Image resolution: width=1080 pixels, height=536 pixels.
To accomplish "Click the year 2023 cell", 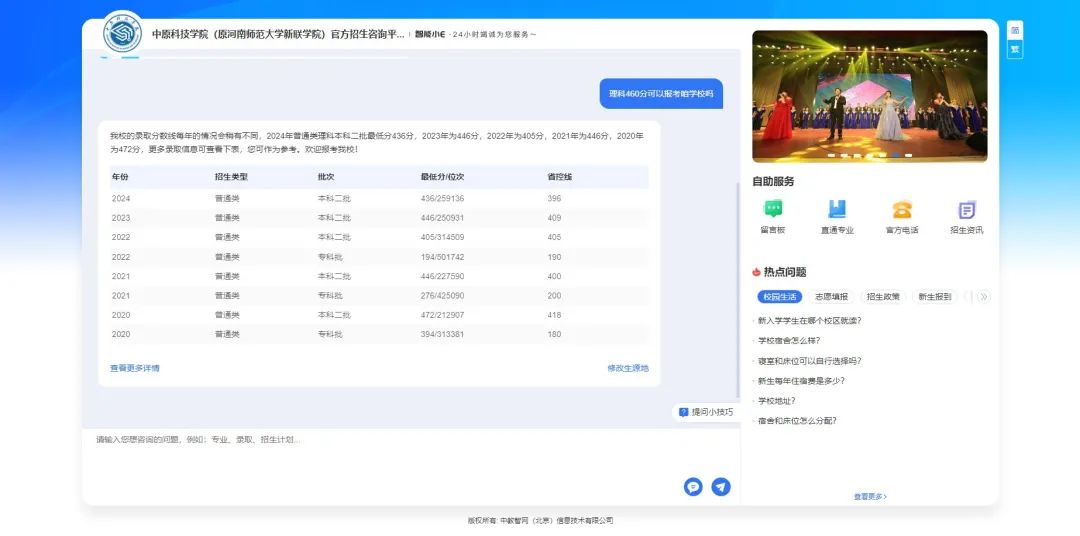I will (x=121, y=218).
